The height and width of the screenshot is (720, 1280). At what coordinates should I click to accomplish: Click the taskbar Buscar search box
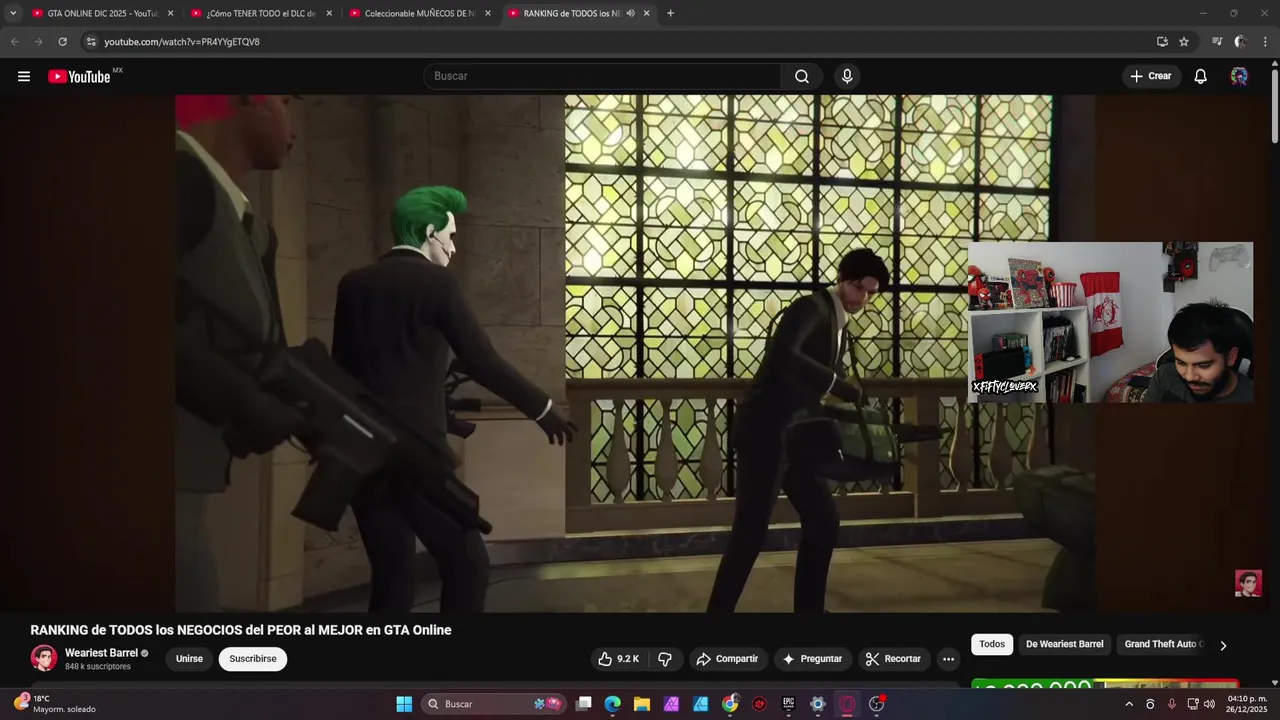coord(495,704)
